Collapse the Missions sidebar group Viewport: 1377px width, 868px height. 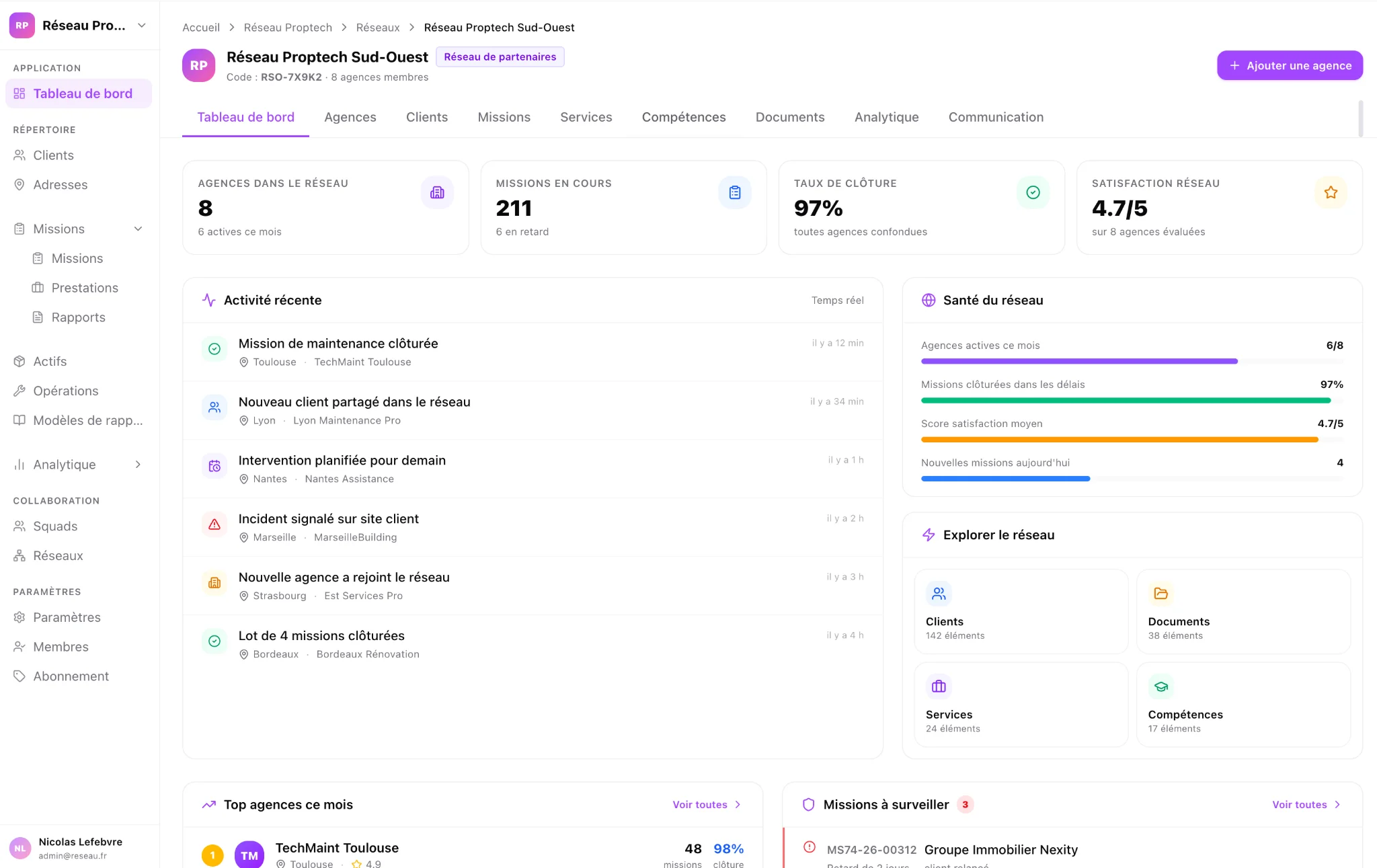pos(138,229)
